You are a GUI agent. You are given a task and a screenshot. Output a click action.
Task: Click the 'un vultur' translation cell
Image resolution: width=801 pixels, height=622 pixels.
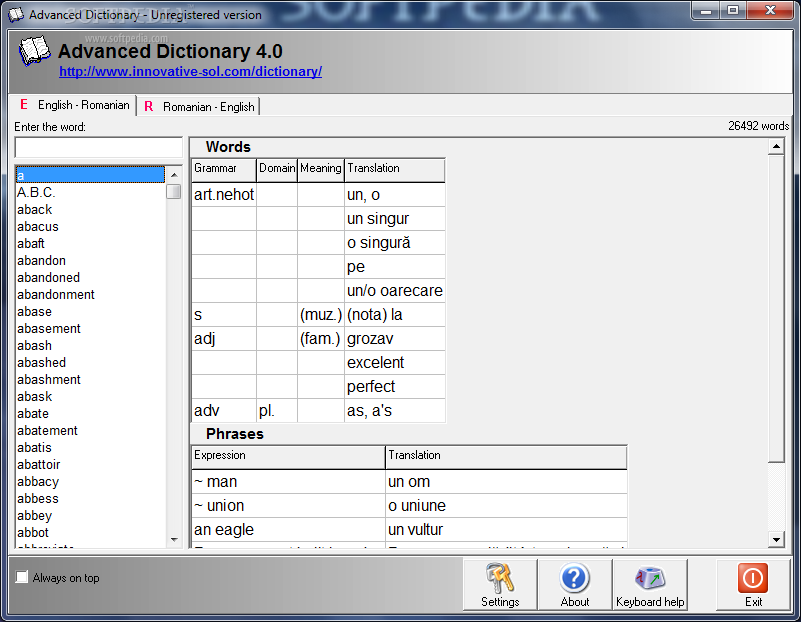(x=506, y=530)
